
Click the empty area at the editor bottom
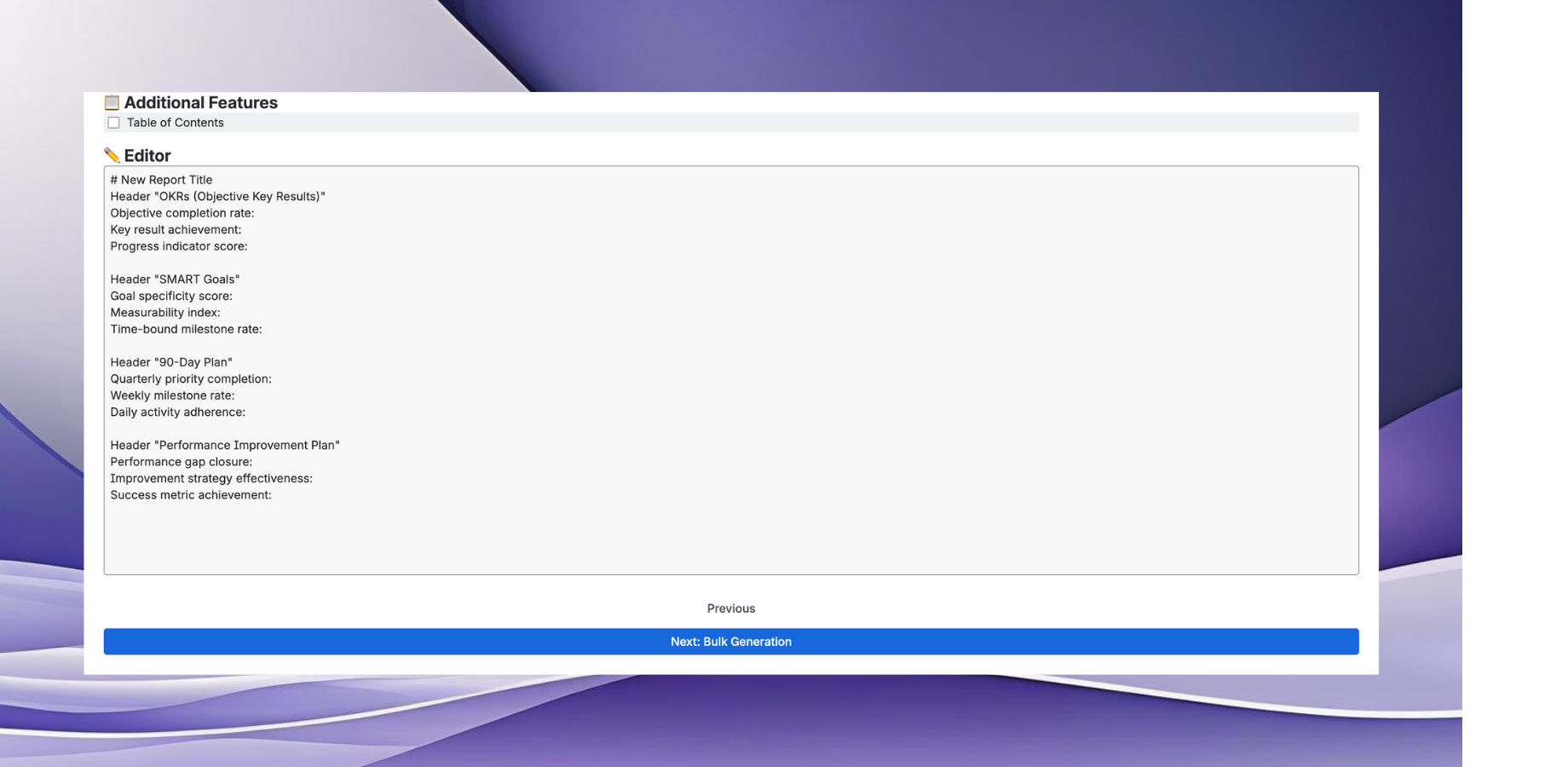click(730, 541)
